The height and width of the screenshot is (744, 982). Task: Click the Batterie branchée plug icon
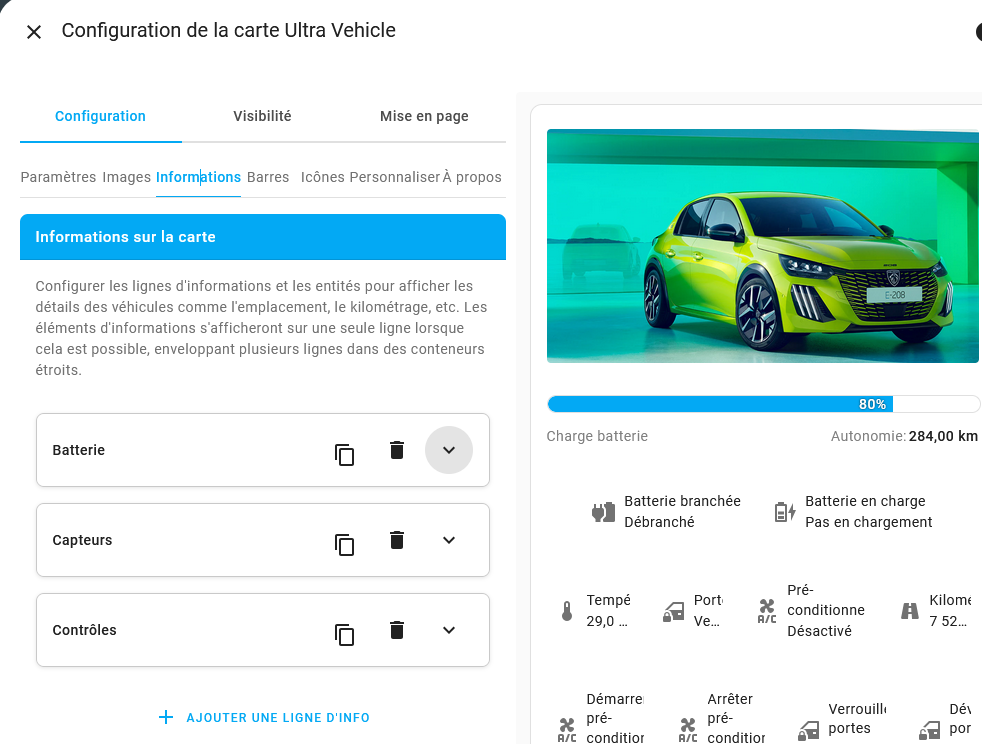[x=604, y=512]
